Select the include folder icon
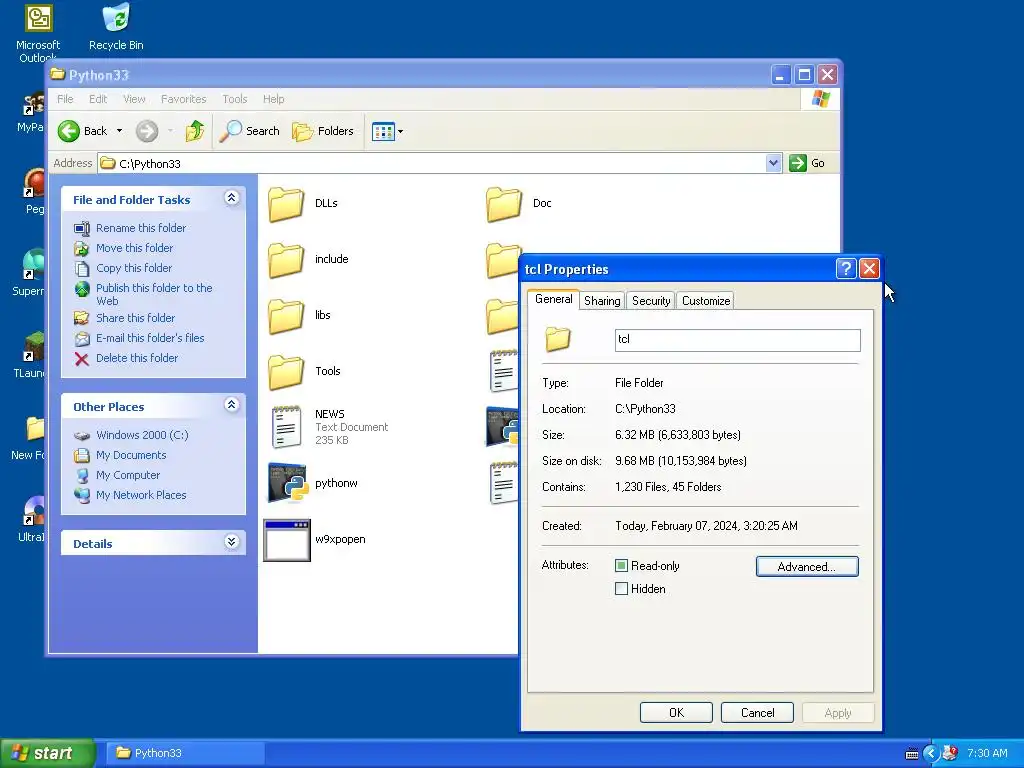 [x=286, y=260]
